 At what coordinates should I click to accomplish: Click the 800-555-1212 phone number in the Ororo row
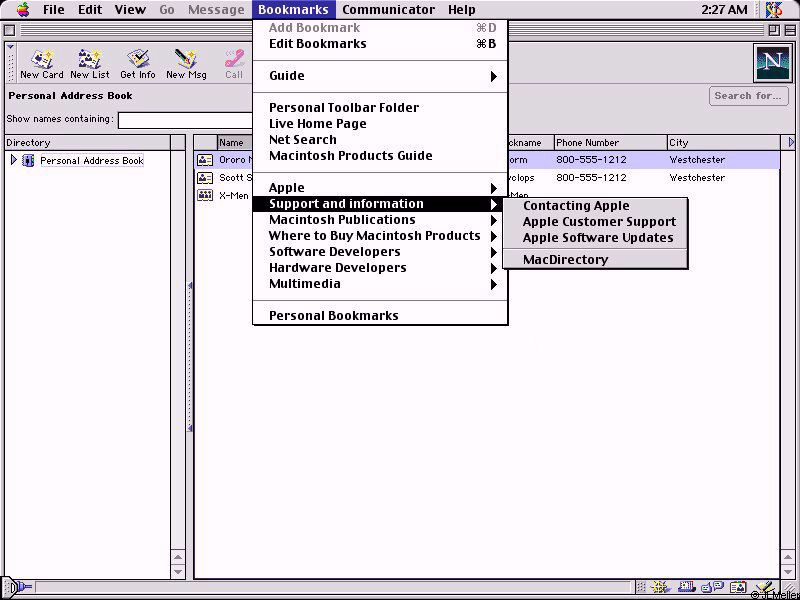click(591, 160)
